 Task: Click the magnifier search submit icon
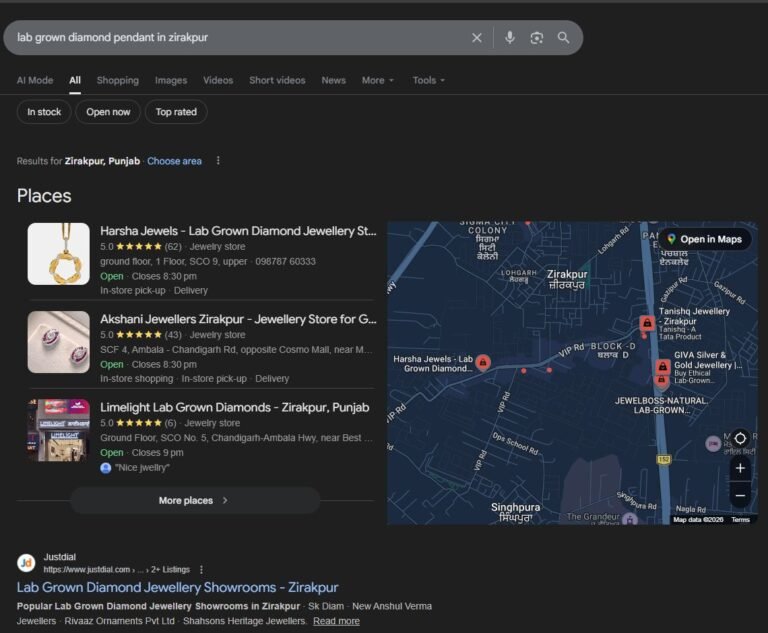click(x=564, y=38)
